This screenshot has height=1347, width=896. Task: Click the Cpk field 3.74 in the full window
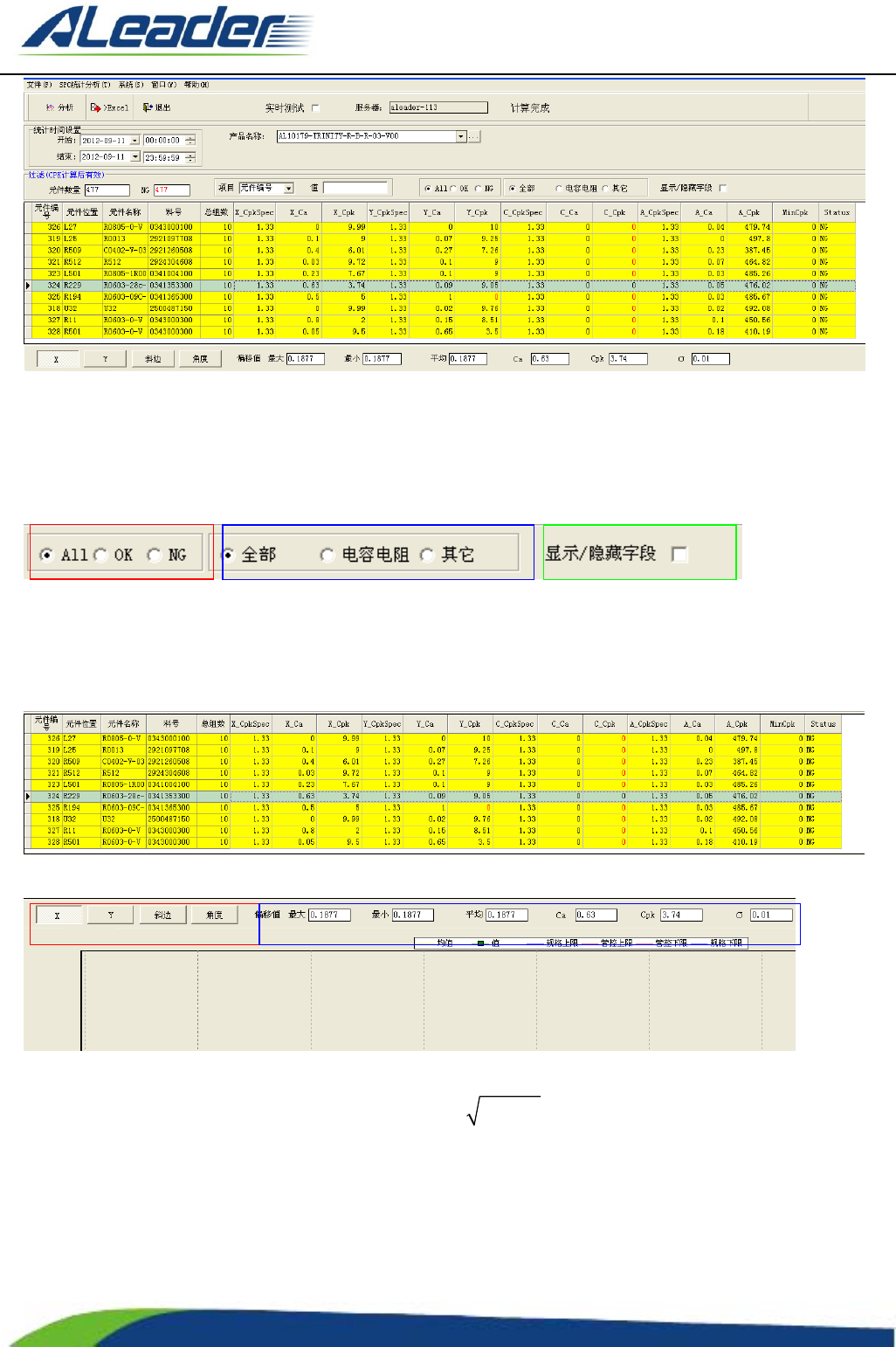(628, 359)
